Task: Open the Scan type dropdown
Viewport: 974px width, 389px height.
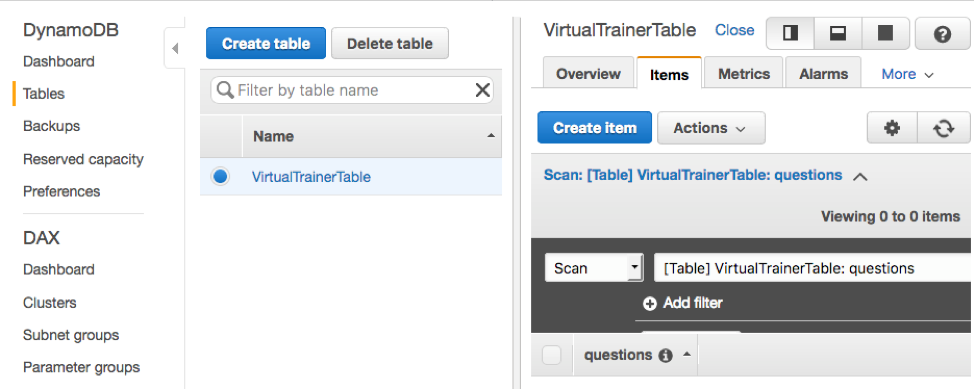Action: click(x=594, y=268)
